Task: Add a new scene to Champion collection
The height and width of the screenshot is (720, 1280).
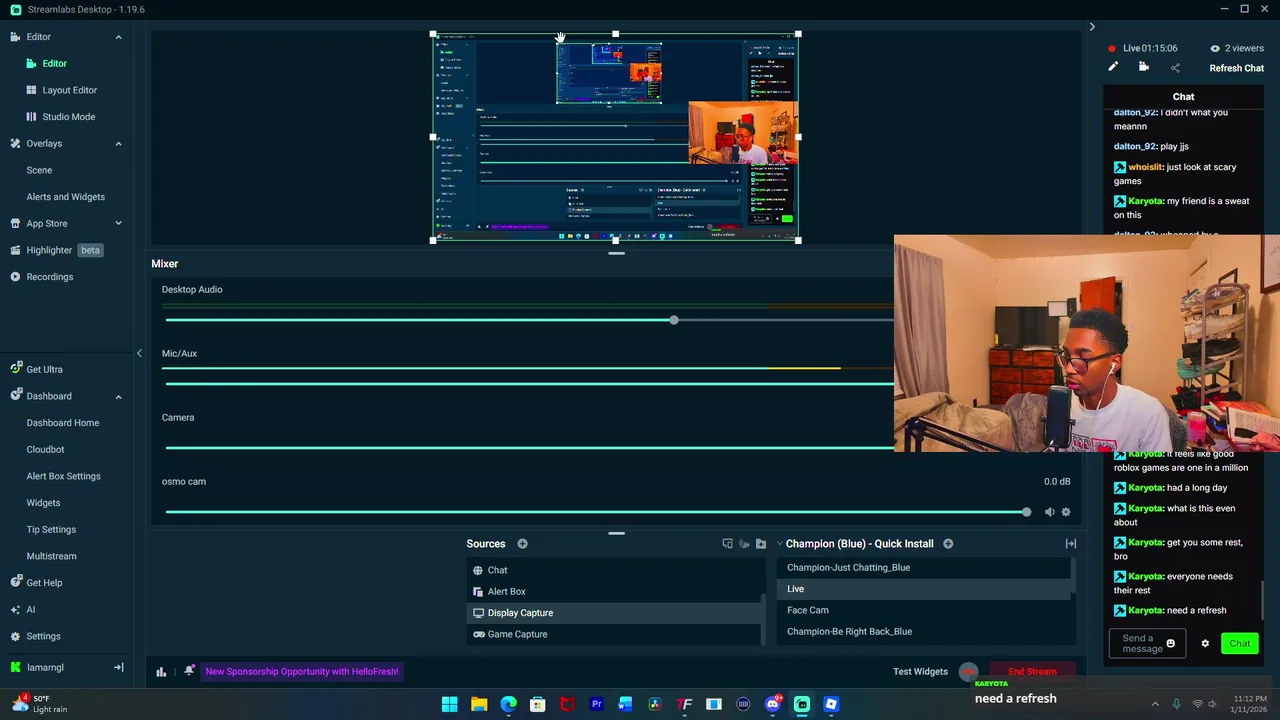Action: (948, 544)
